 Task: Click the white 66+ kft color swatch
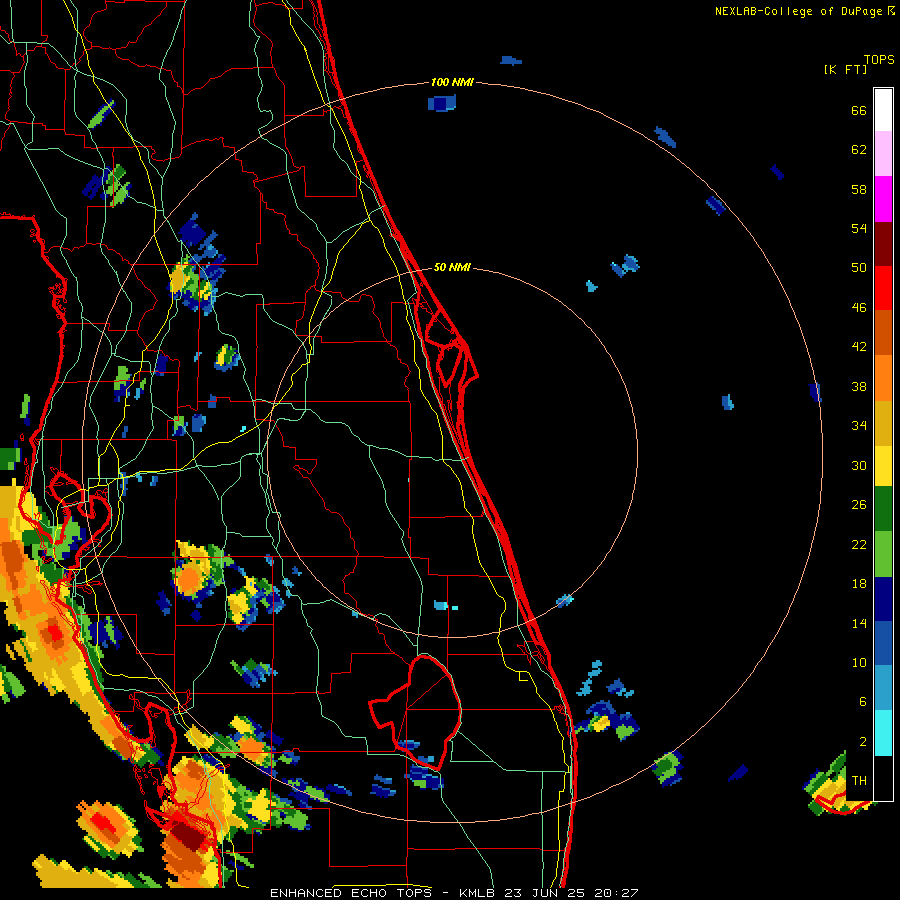[x=883, y=110]
